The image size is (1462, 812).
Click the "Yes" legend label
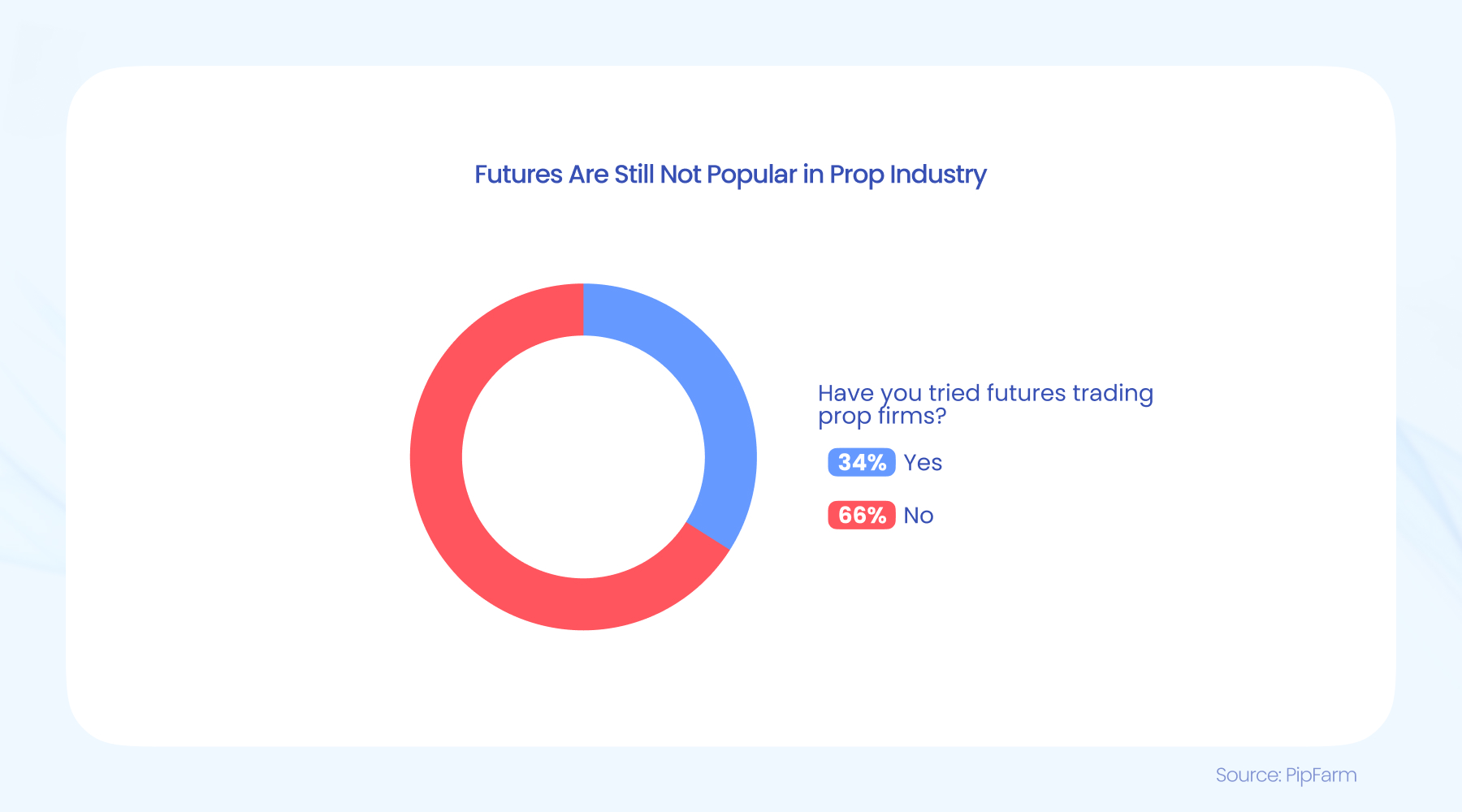923,462
